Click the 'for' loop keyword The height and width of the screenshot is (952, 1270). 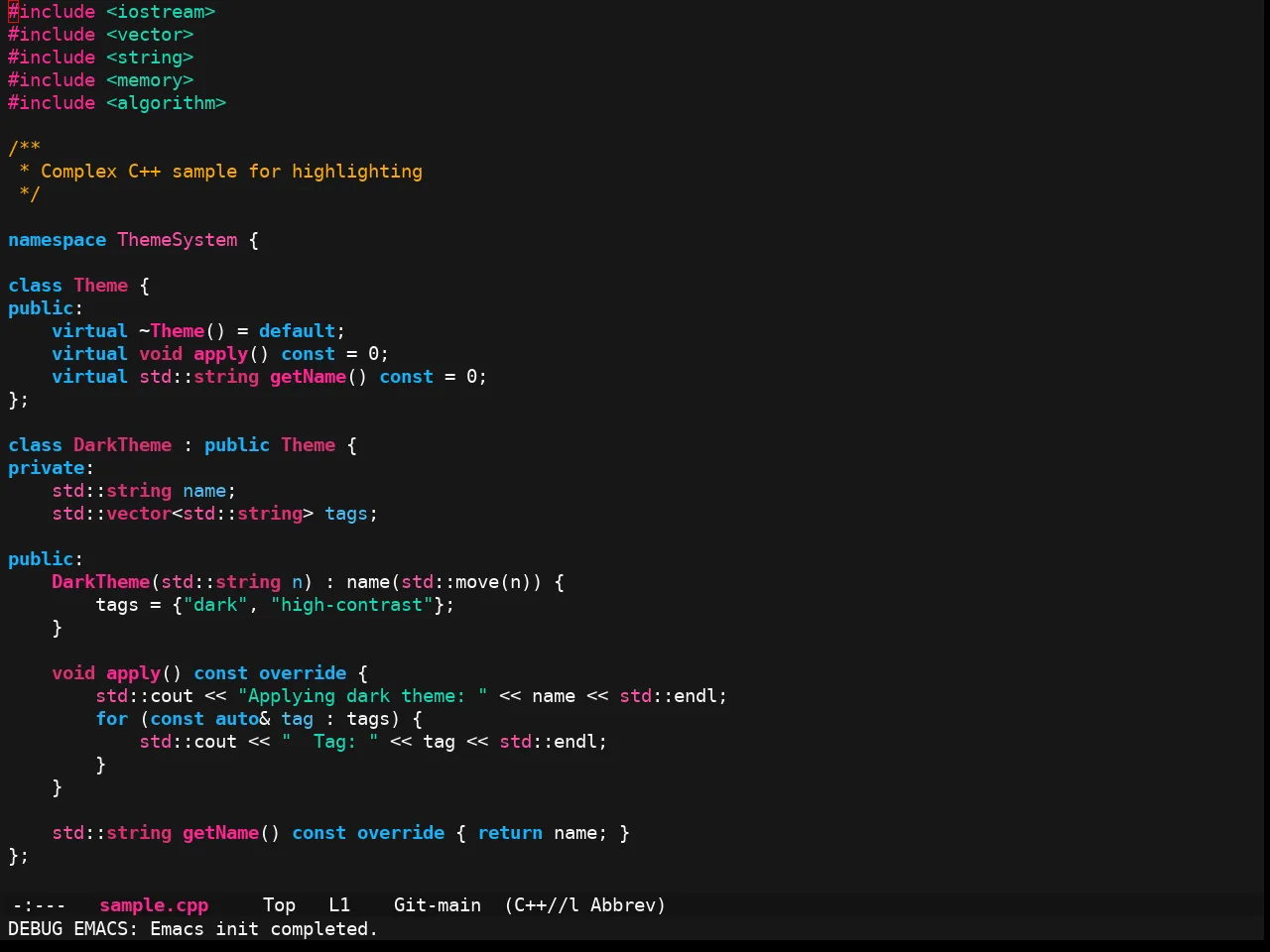(x=112, y=719)
